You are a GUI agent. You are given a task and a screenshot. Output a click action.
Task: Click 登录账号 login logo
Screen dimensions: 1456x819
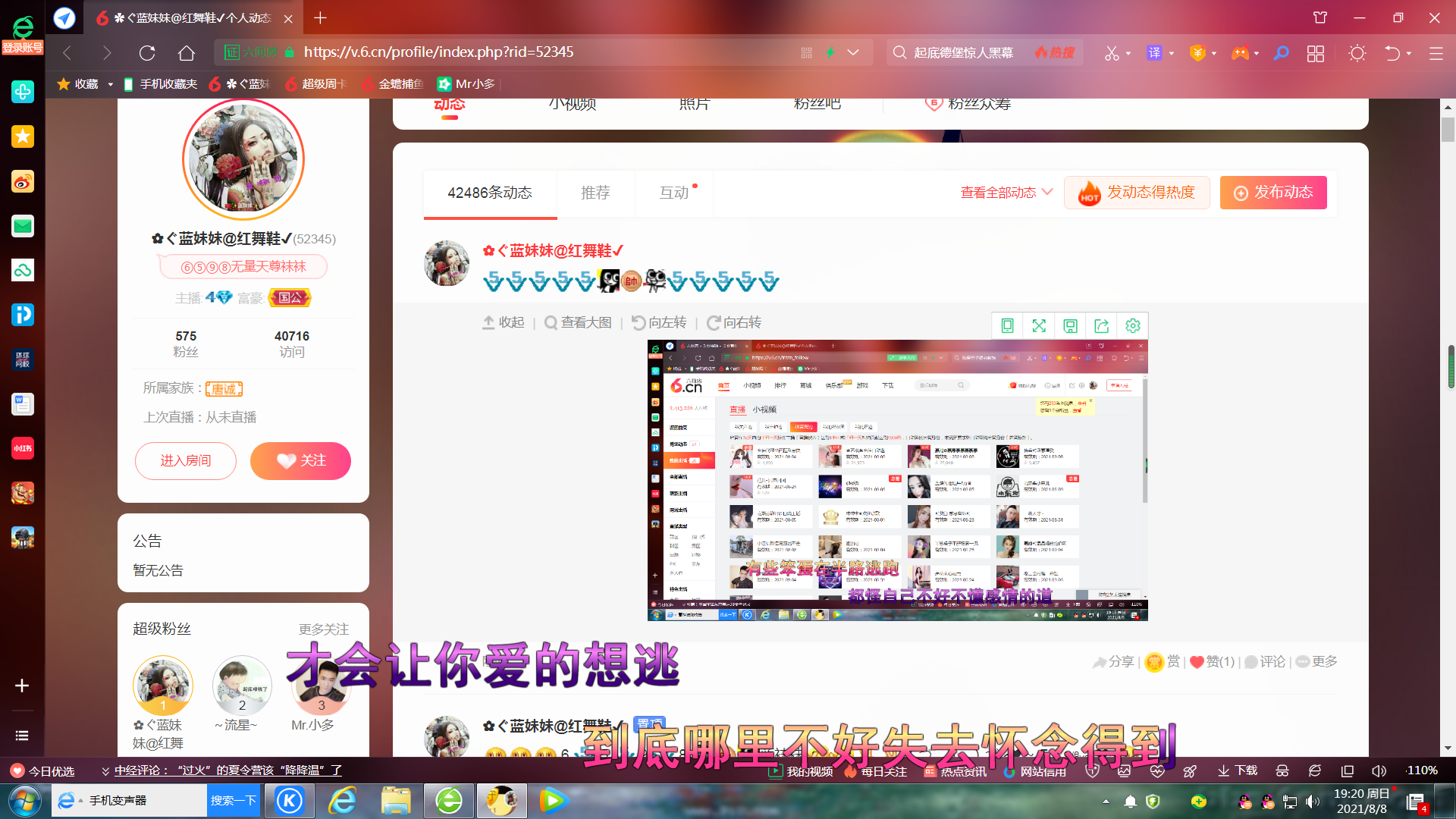tap(23, 35)
